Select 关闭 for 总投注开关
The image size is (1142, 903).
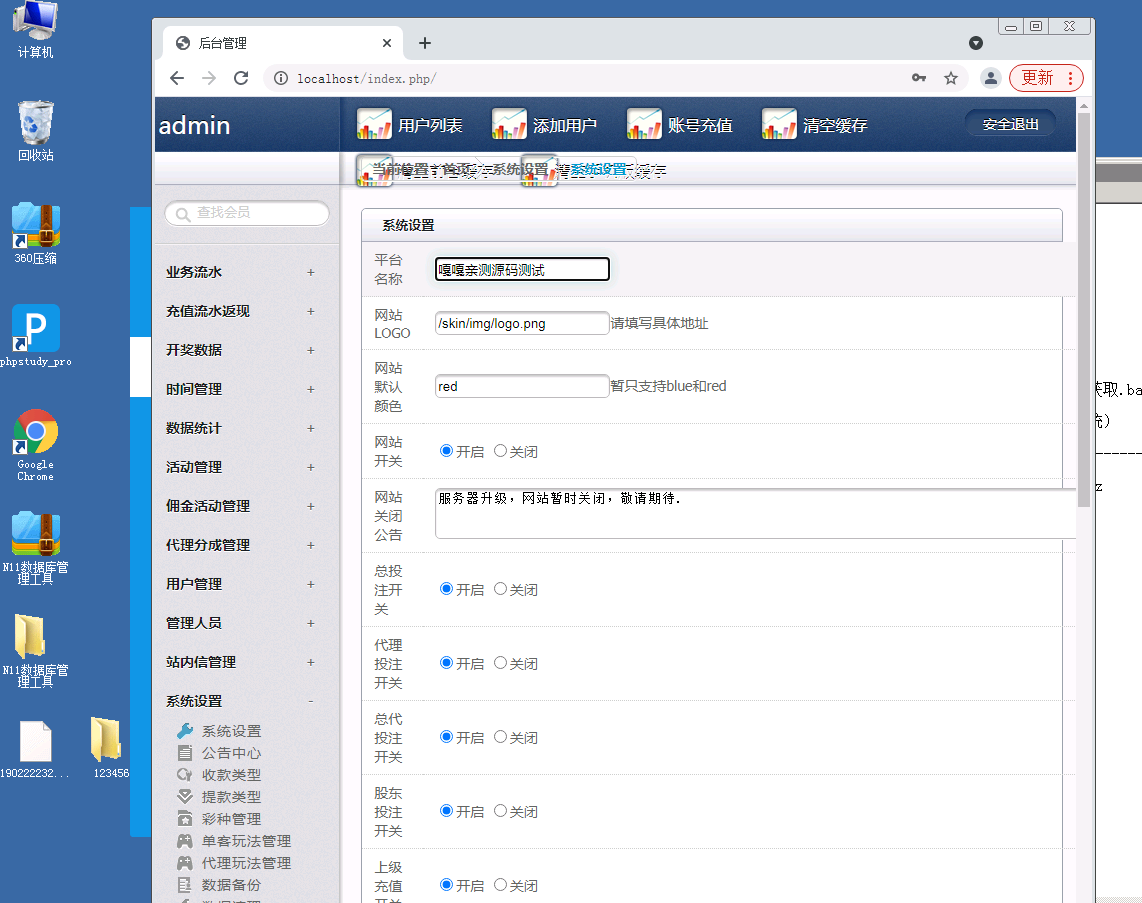pos(501,589)
